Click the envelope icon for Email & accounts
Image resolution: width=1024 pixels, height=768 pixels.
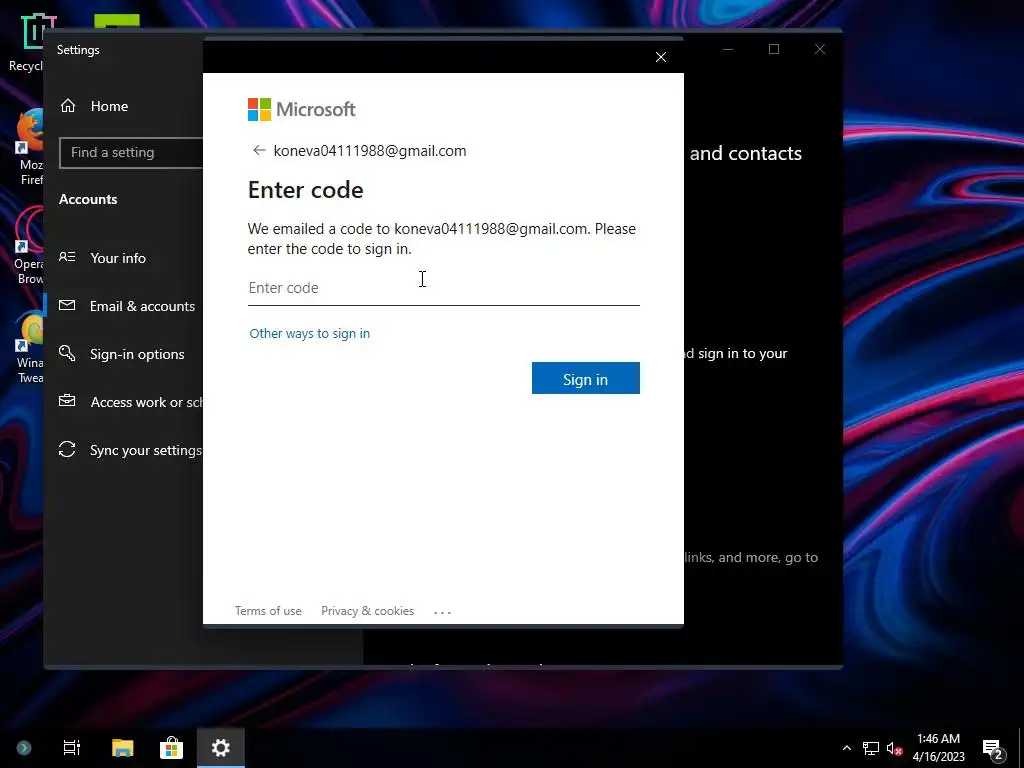tap(67, 305)
